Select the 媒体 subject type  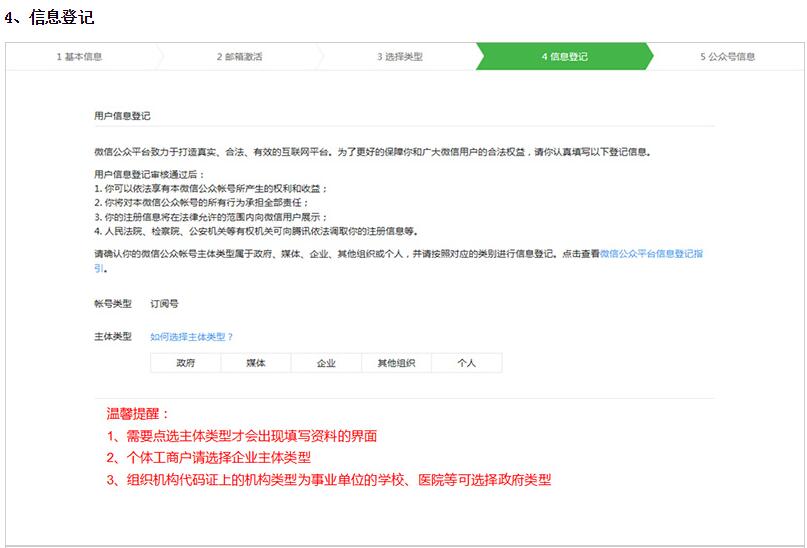[256, 363]
